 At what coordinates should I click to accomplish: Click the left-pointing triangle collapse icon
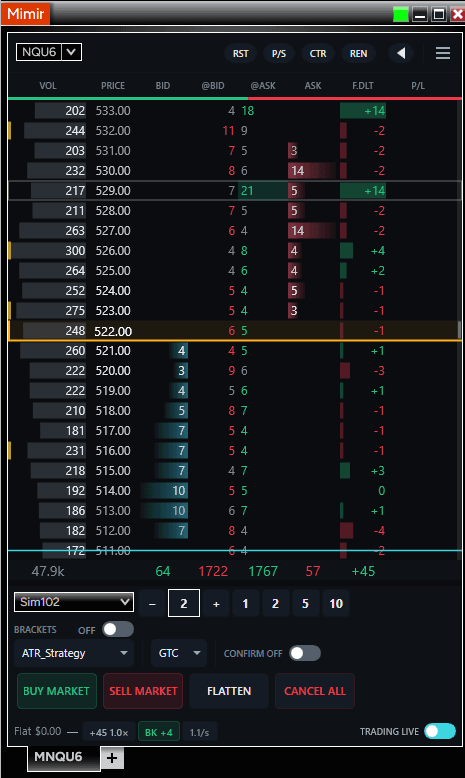tap(401, 53)
